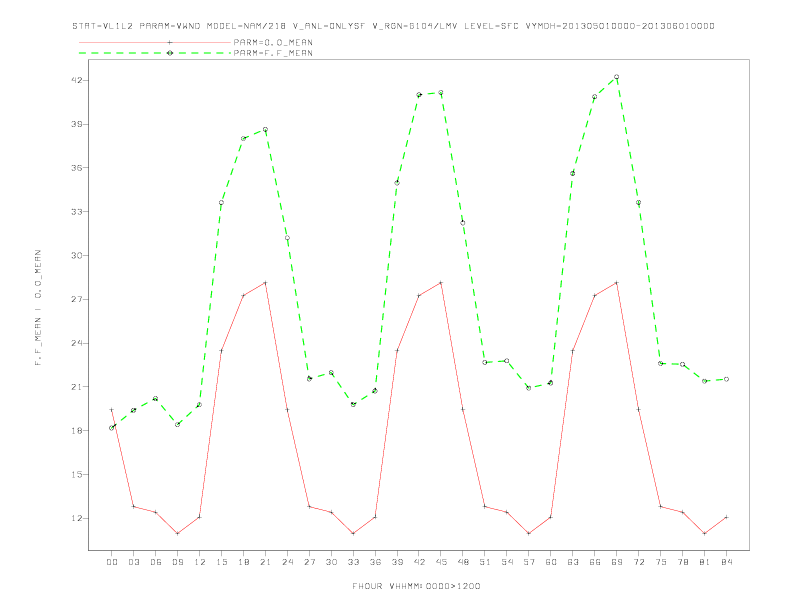
Task: Click y-axis tick label 42
Action: click(x=76, y=80)
